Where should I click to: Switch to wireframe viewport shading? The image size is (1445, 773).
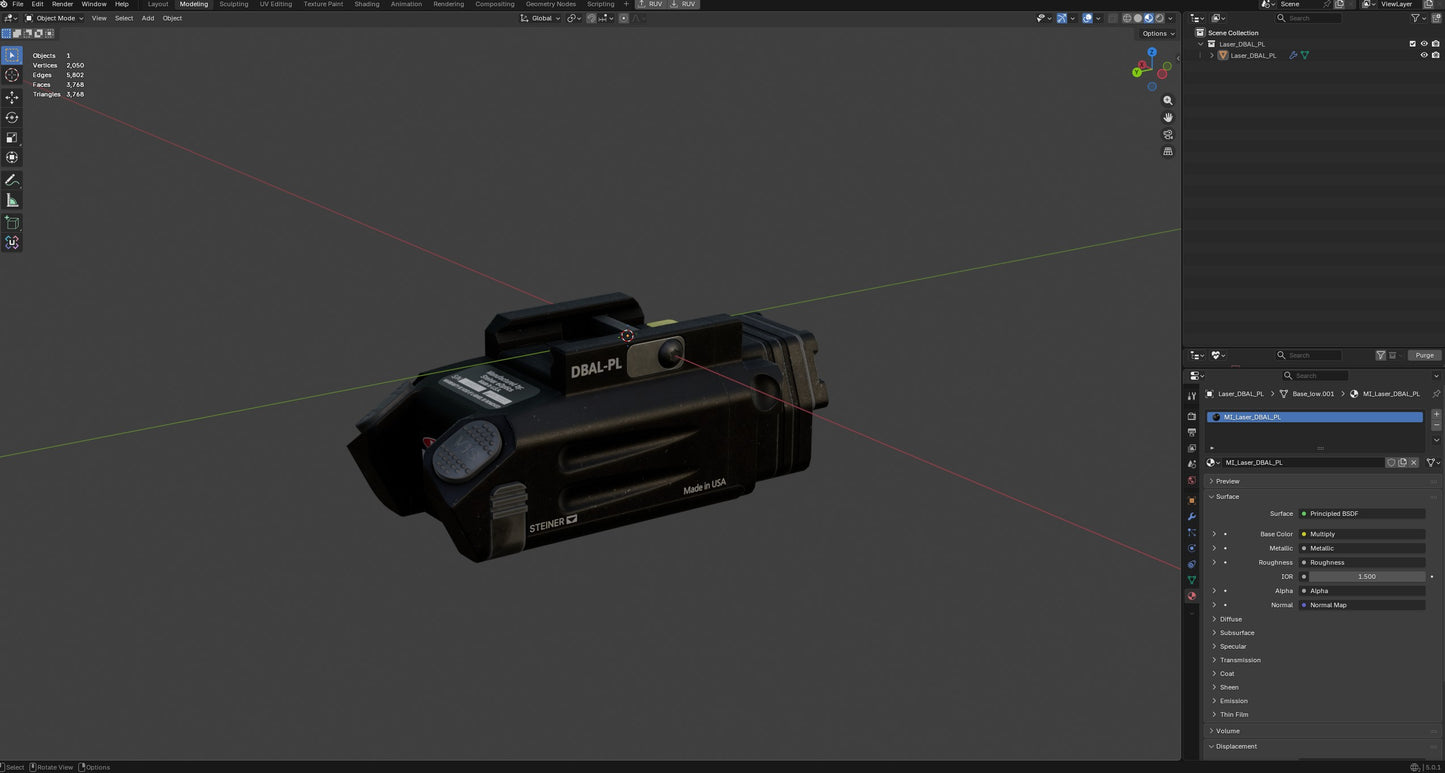click(1127, 18)
